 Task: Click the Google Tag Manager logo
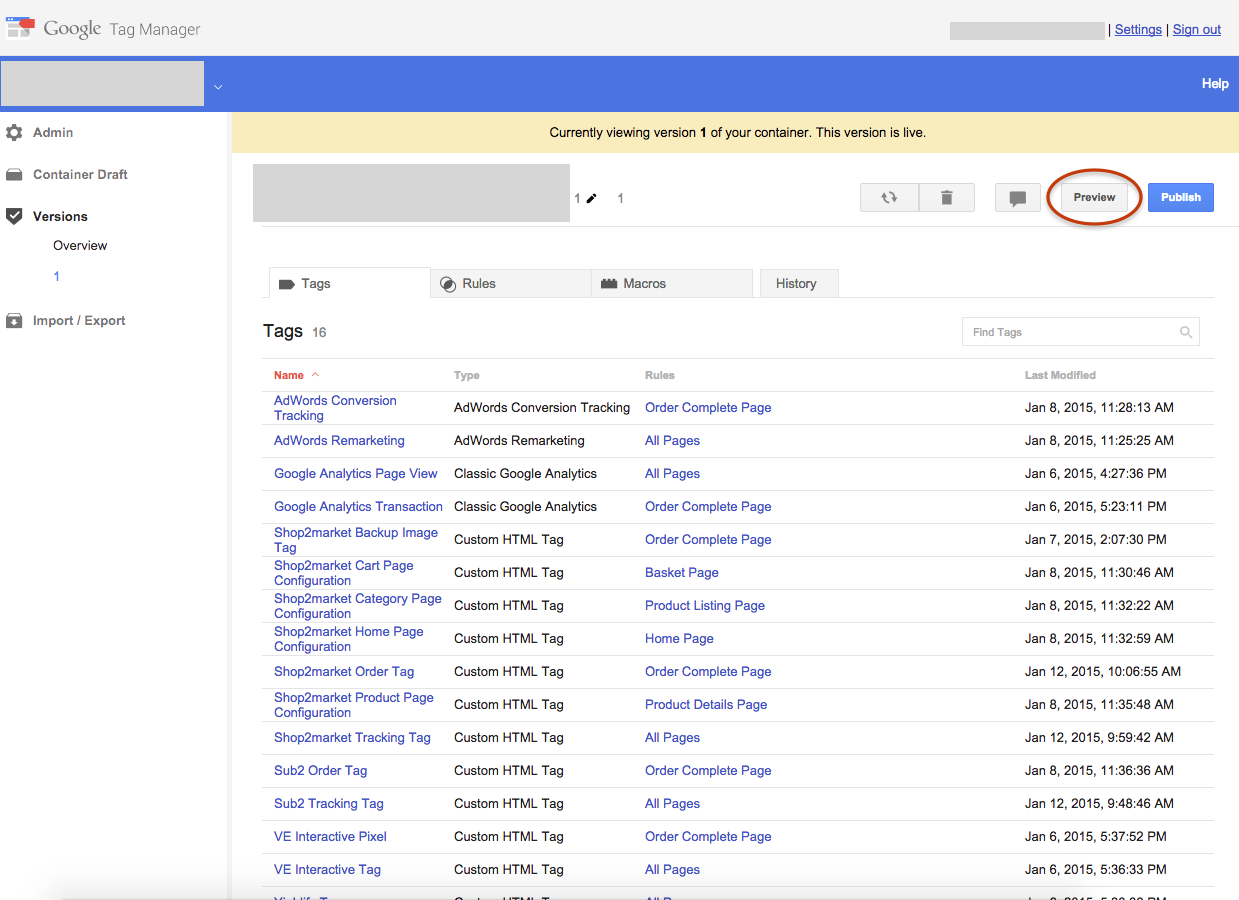tap(103, 29)
